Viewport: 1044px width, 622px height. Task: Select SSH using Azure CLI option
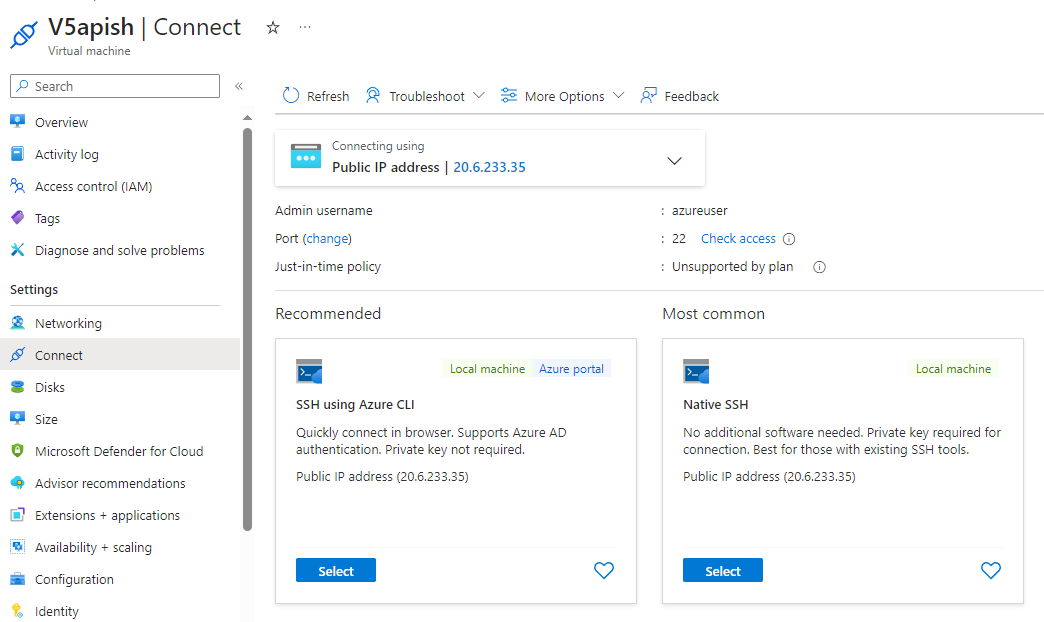coord(336,571)
